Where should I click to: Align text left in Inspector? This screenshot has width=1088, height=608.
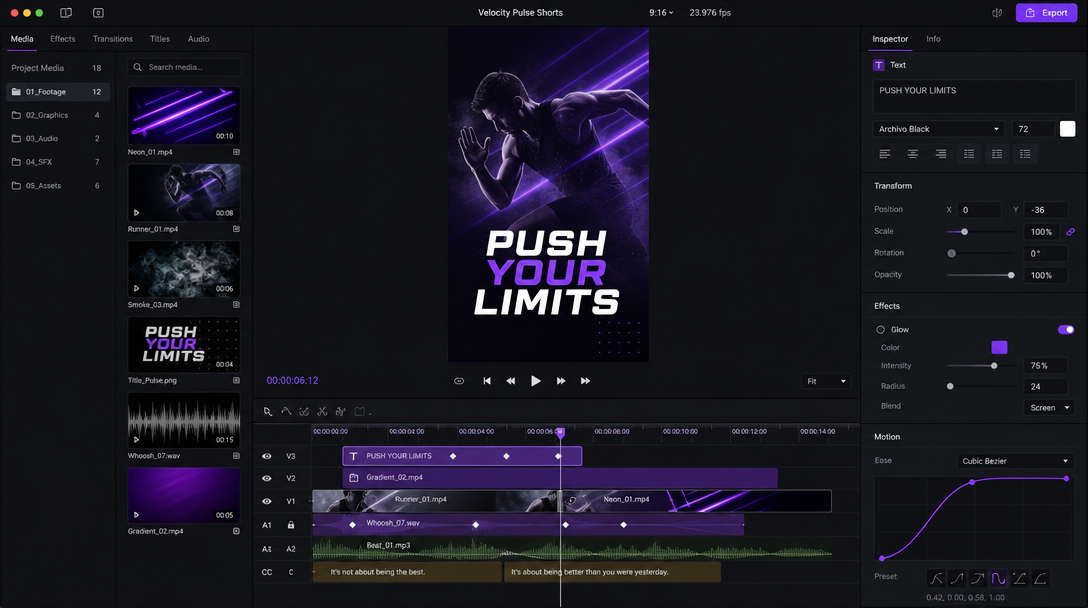pyautogui.click(x=885, y=154)
